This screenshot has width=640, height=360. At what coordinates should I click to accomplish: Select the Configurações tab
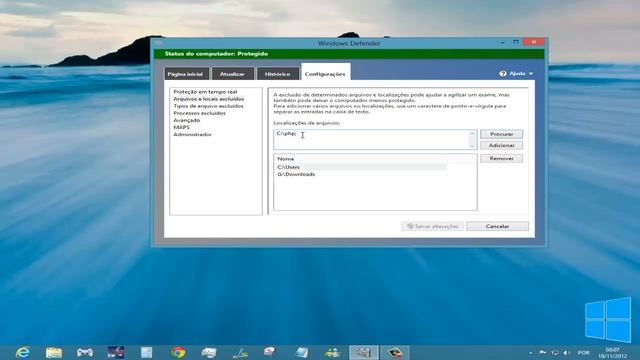[325, 73]
